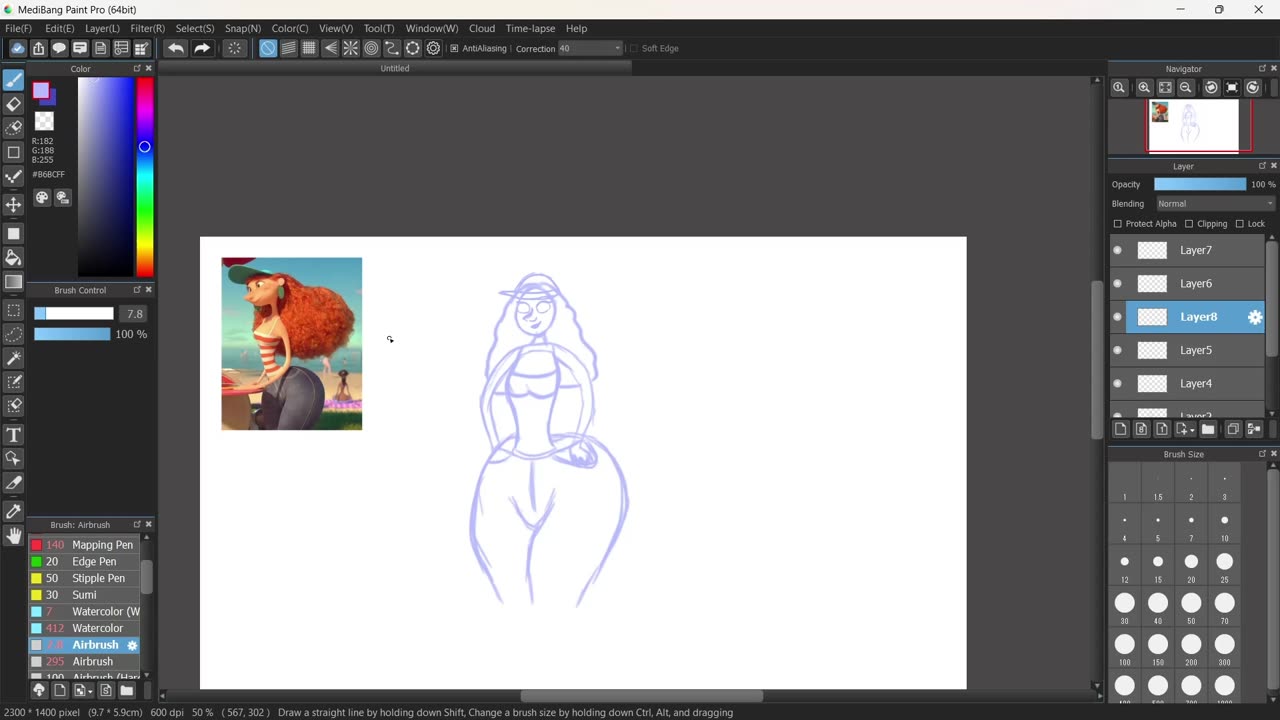This screenshot has height=720, width=1280.
Task: Click Navigator rotate left icon
Action: [x=1211, y=88]
